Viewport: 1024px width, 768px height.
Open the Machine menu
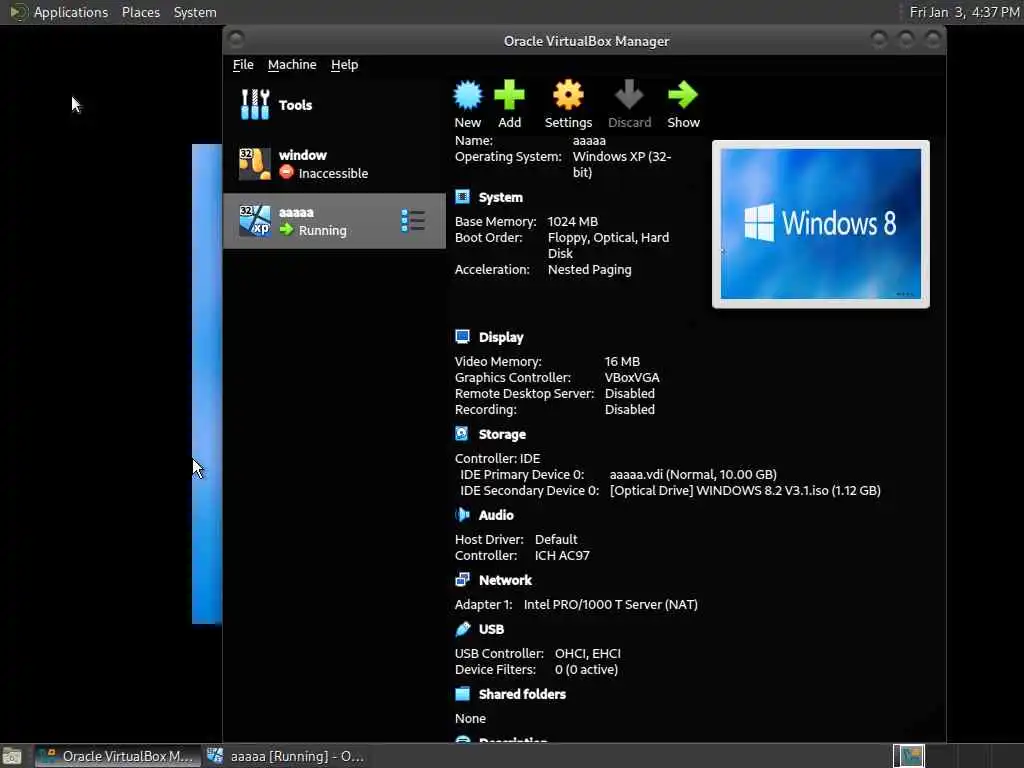[292, 65]
